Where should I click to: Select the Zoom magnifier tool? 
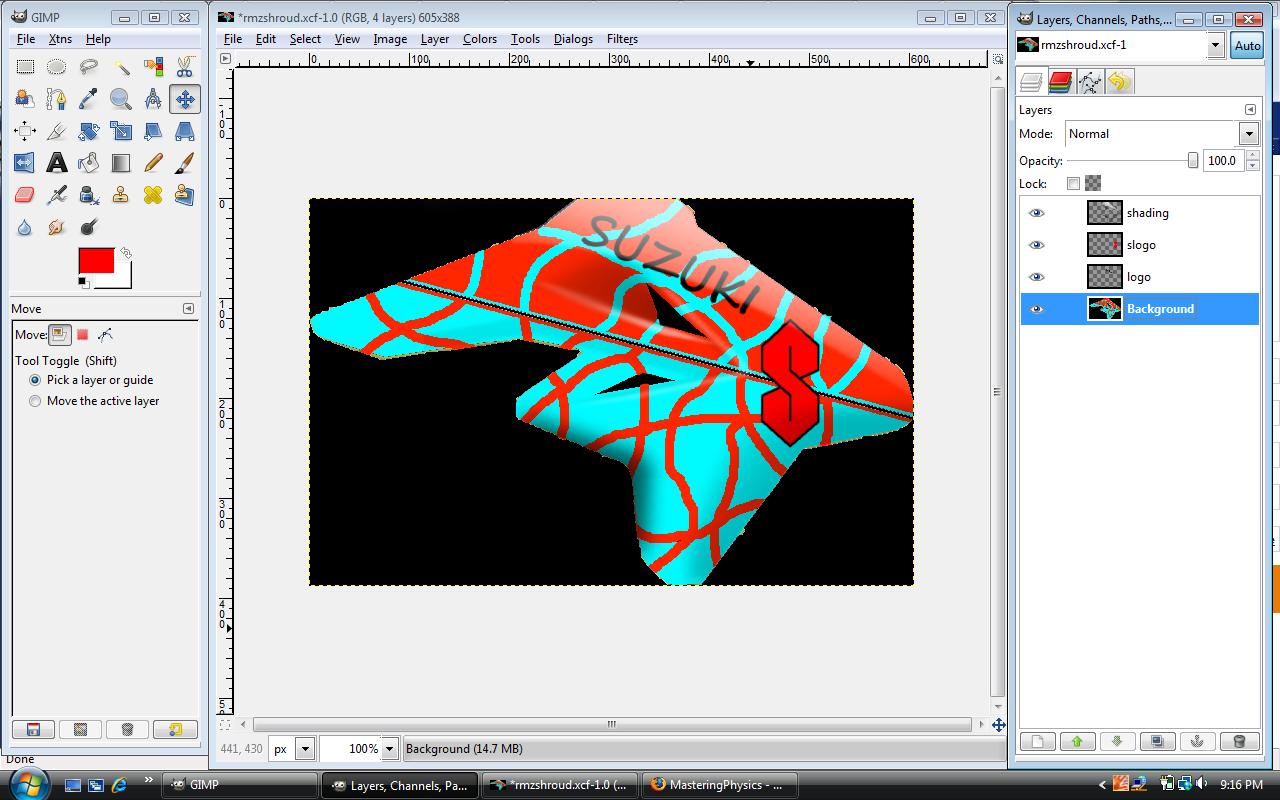click(121, 99)
